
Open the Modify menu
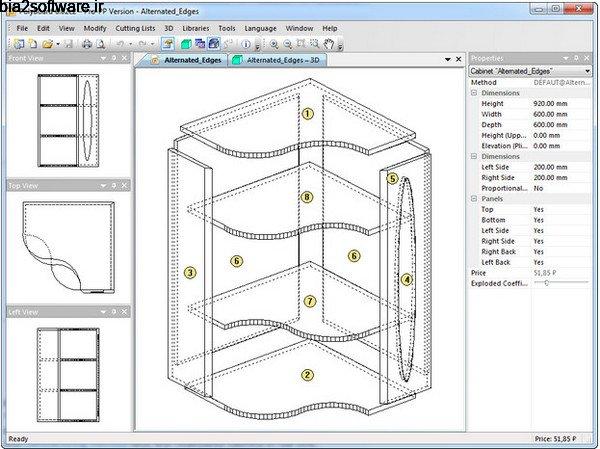tap(95, 28)
